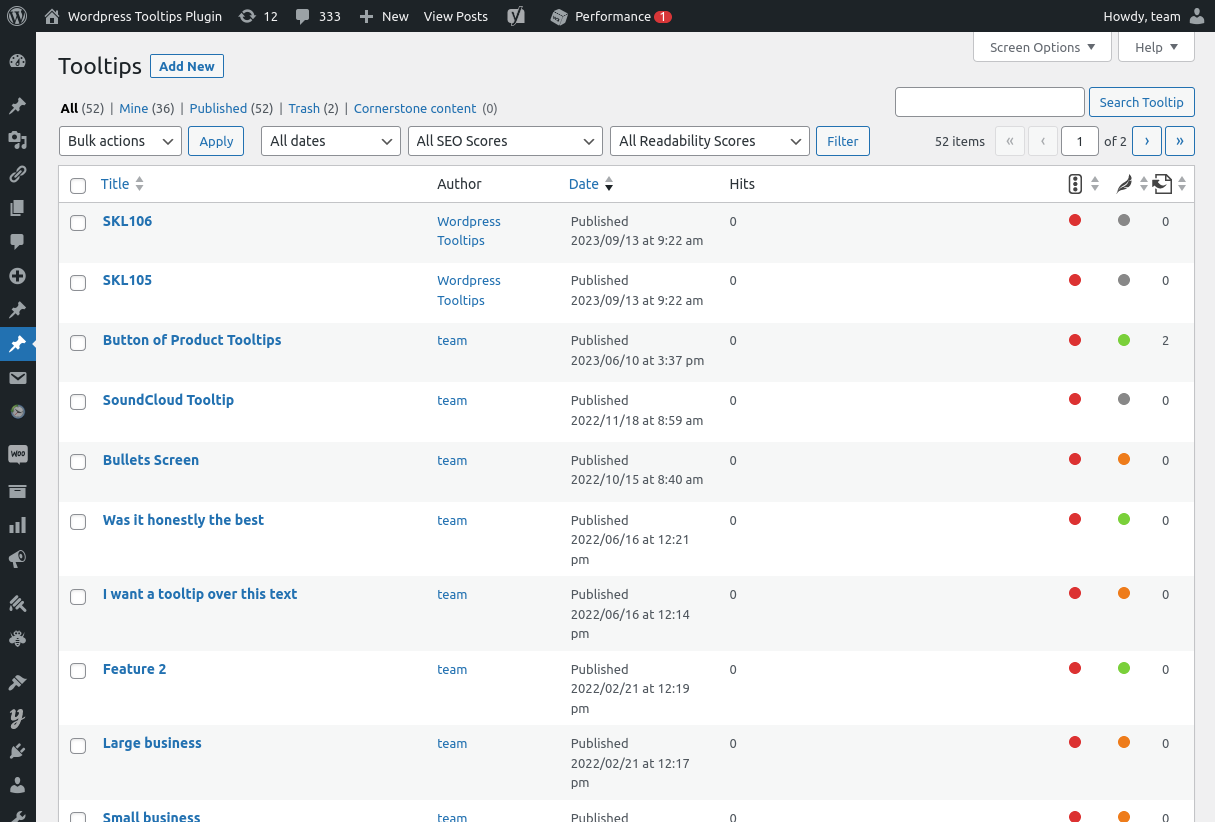This screenshot has width=1215, height=822.
Task: Select the Bullets Screen row checkbox
Action: coord(78,462)
